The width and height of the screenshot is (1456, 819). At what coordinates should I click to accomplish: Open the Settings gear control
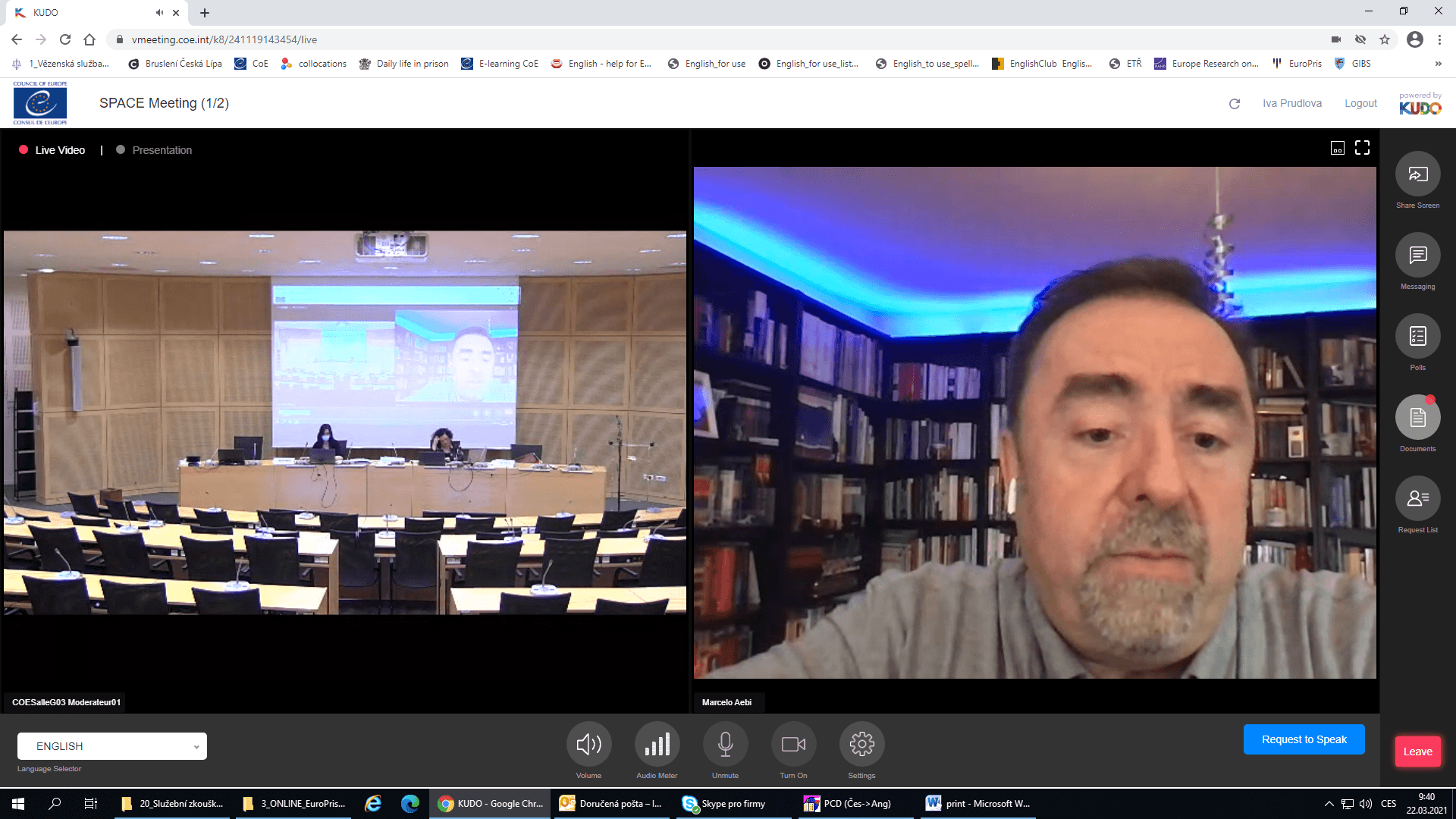[x=861, y=745]
